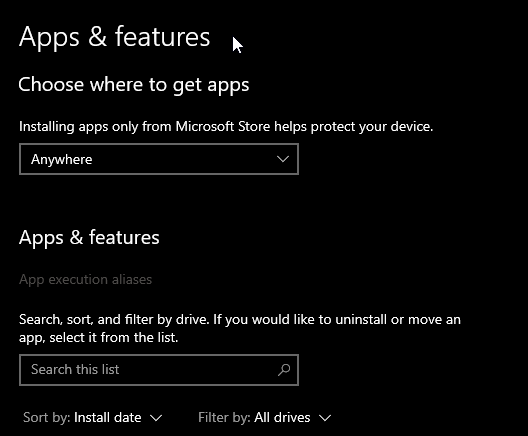This screenshot has width=528, height=436.
Task: Click the Sort by: label
Action: pyautogui.click(x=46, y=418)
